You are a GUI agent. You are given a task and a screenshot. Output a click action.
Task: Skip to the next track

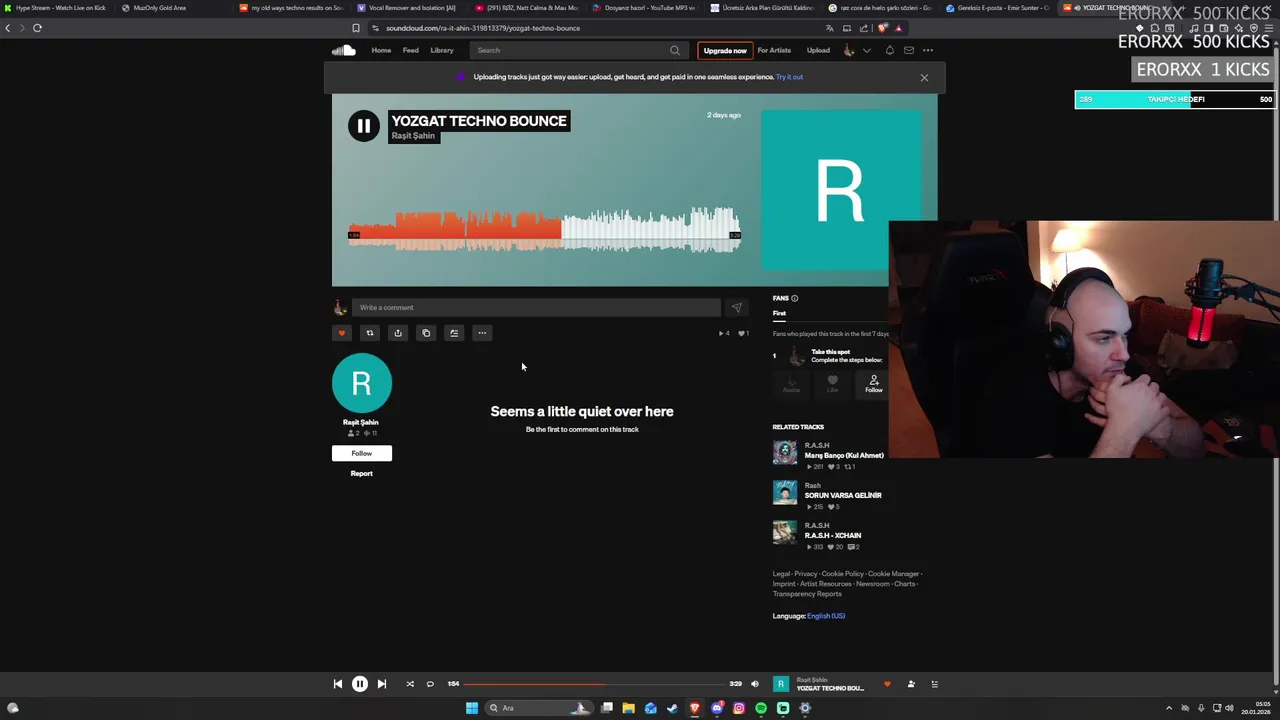[382, 684]
